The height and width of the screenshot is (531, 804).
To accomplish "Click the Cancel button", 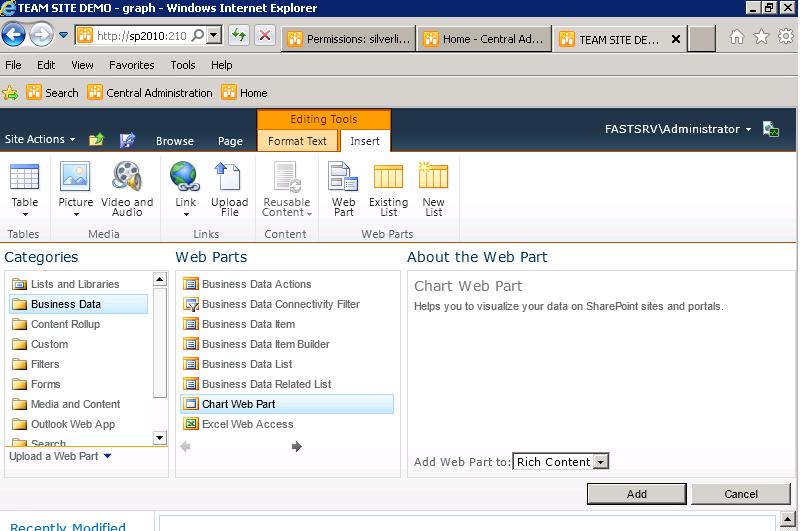I will coord(740,494).
